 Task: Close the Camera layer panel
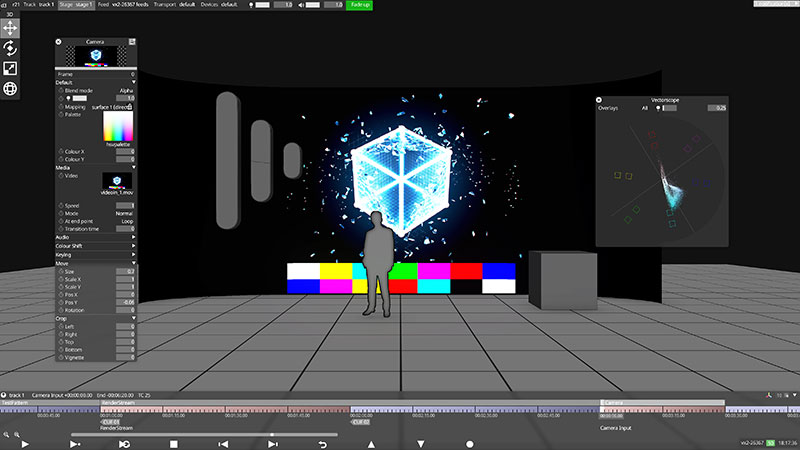click(x=58, y=42)
